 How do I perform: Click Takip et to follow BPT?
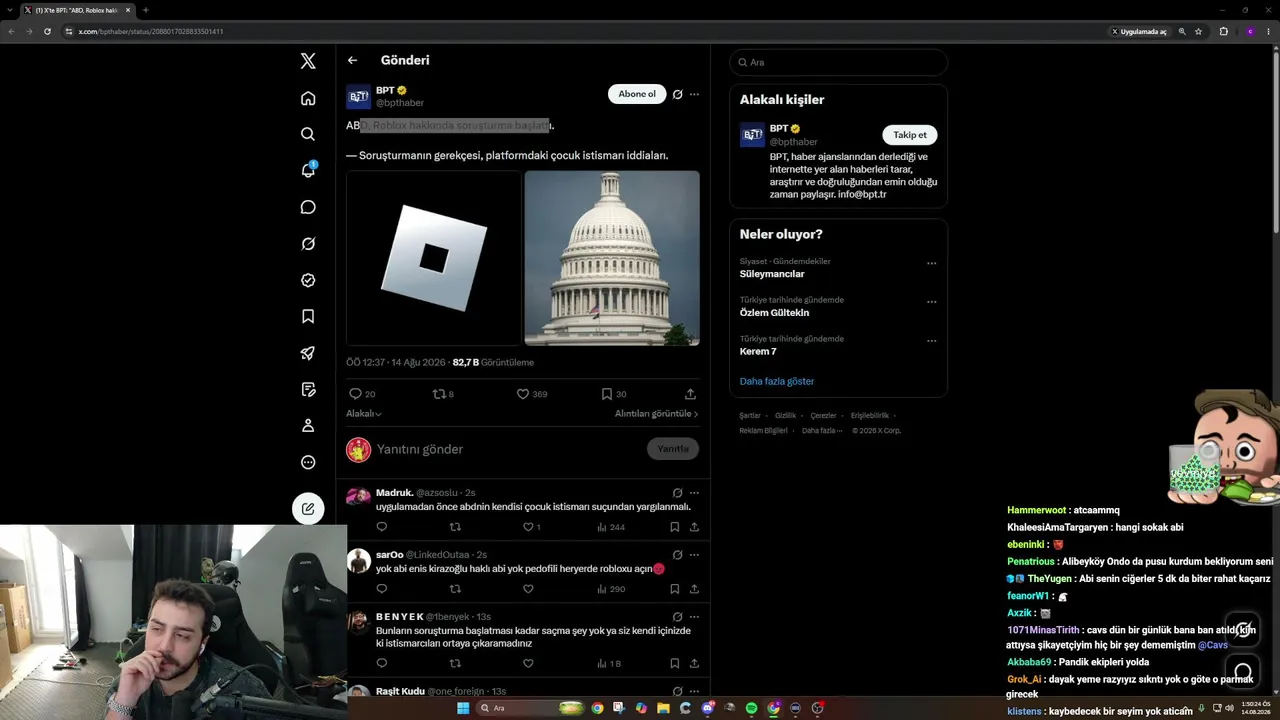click(910, 135)
